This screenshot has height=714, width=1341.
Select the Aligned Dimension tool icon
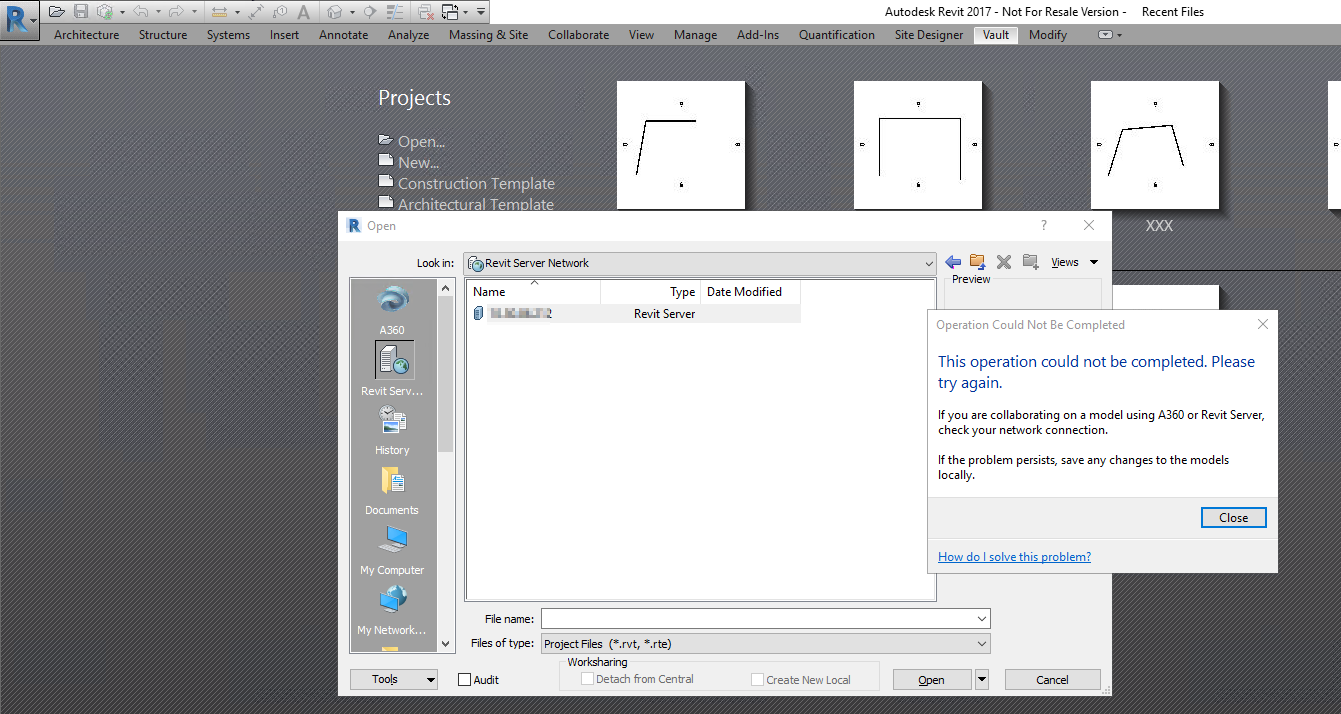point(256,12)
